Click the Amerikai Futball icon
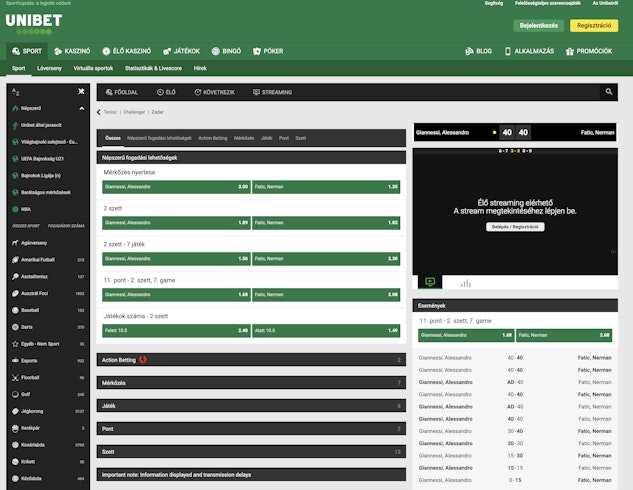The image size is (633, 490). tap(15, 260)
